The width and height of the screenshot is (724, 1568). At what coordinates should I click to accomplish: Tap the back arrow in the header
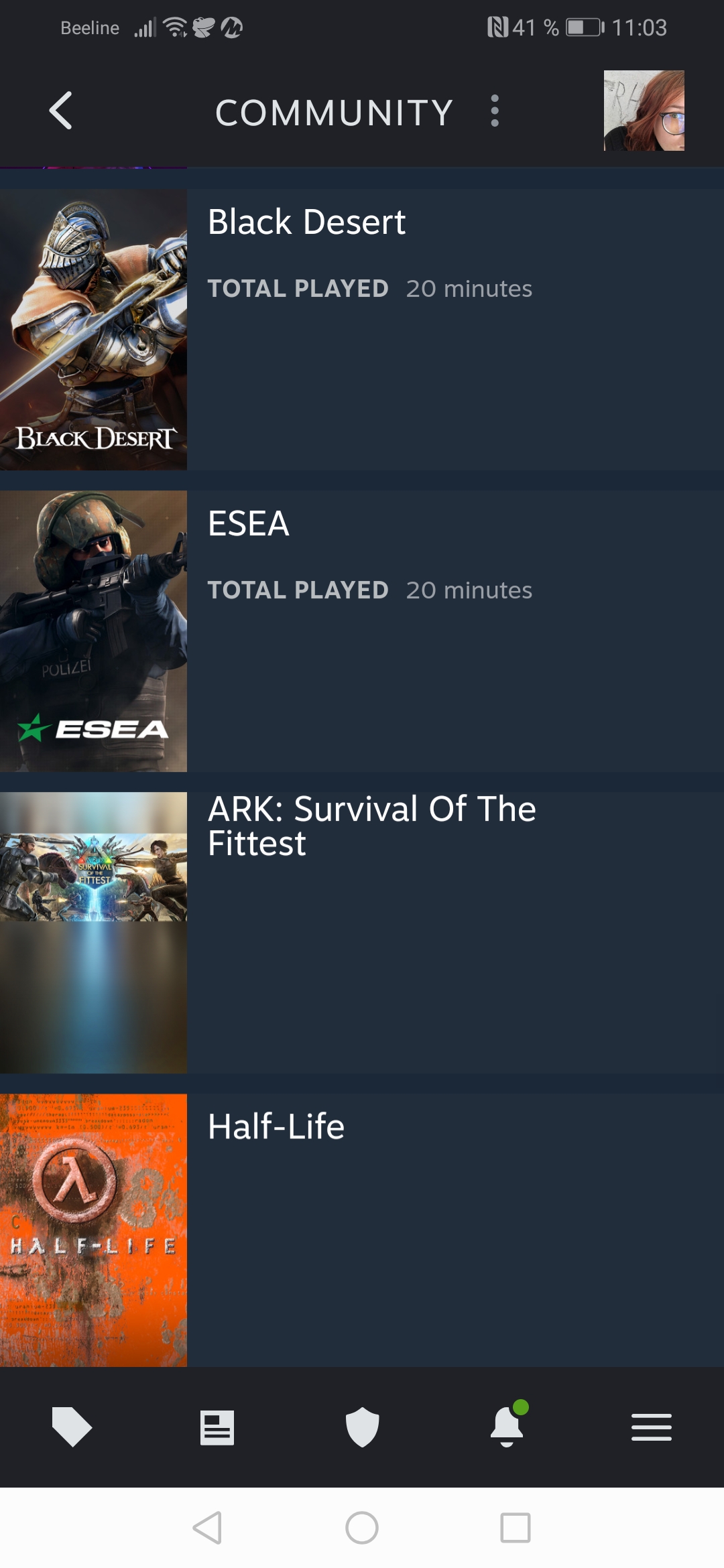pyautogui.click(x=60, y=111)
